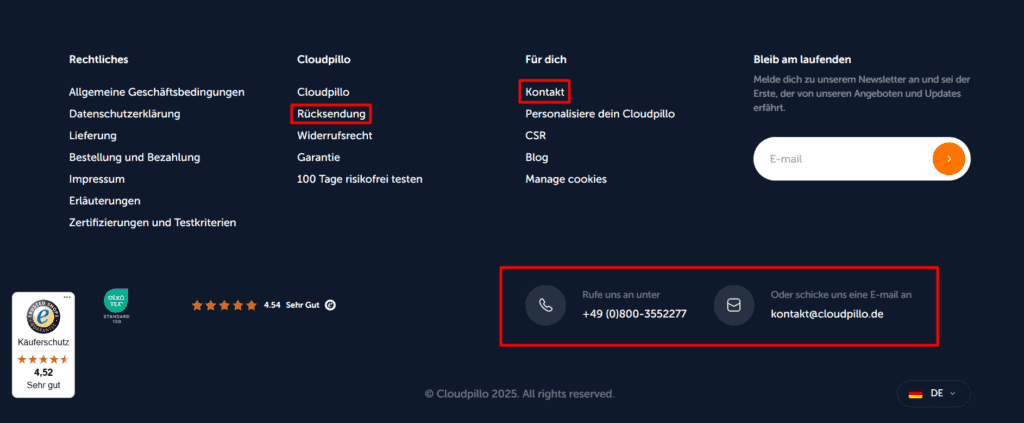Click the kontakt@cloudpillo.de email address
The height and width of the screenshot is (423, 1024).
[827, 314]
